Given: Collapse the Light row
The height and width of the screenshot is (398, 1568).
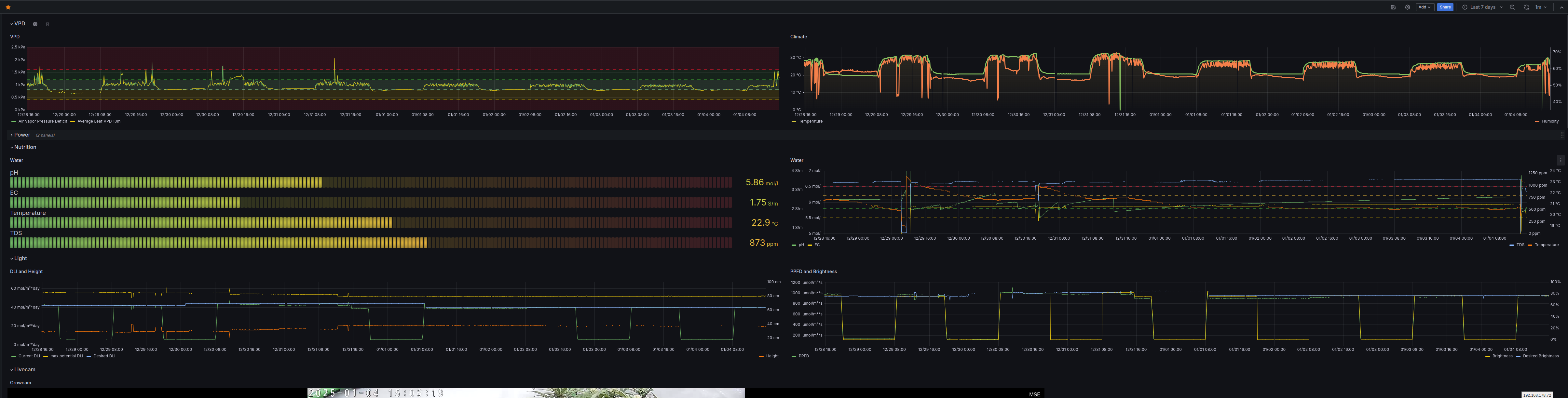Looking at the screenshot, I should pyautogui.click(x=18, y=259).
